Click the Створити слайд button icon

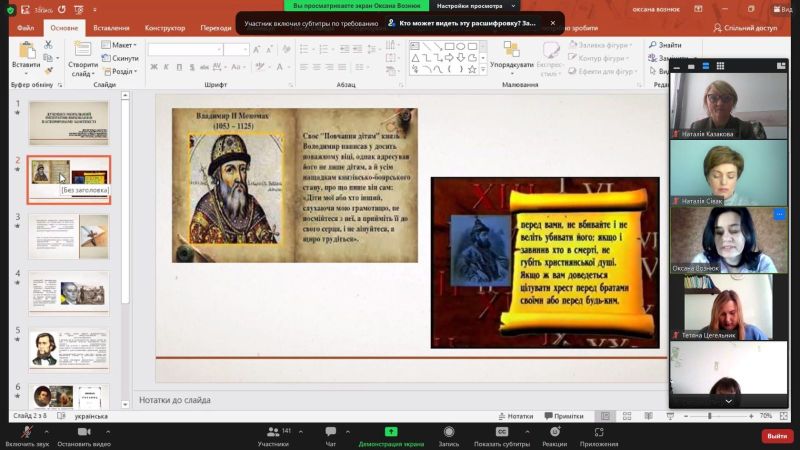tap(81, 49)
